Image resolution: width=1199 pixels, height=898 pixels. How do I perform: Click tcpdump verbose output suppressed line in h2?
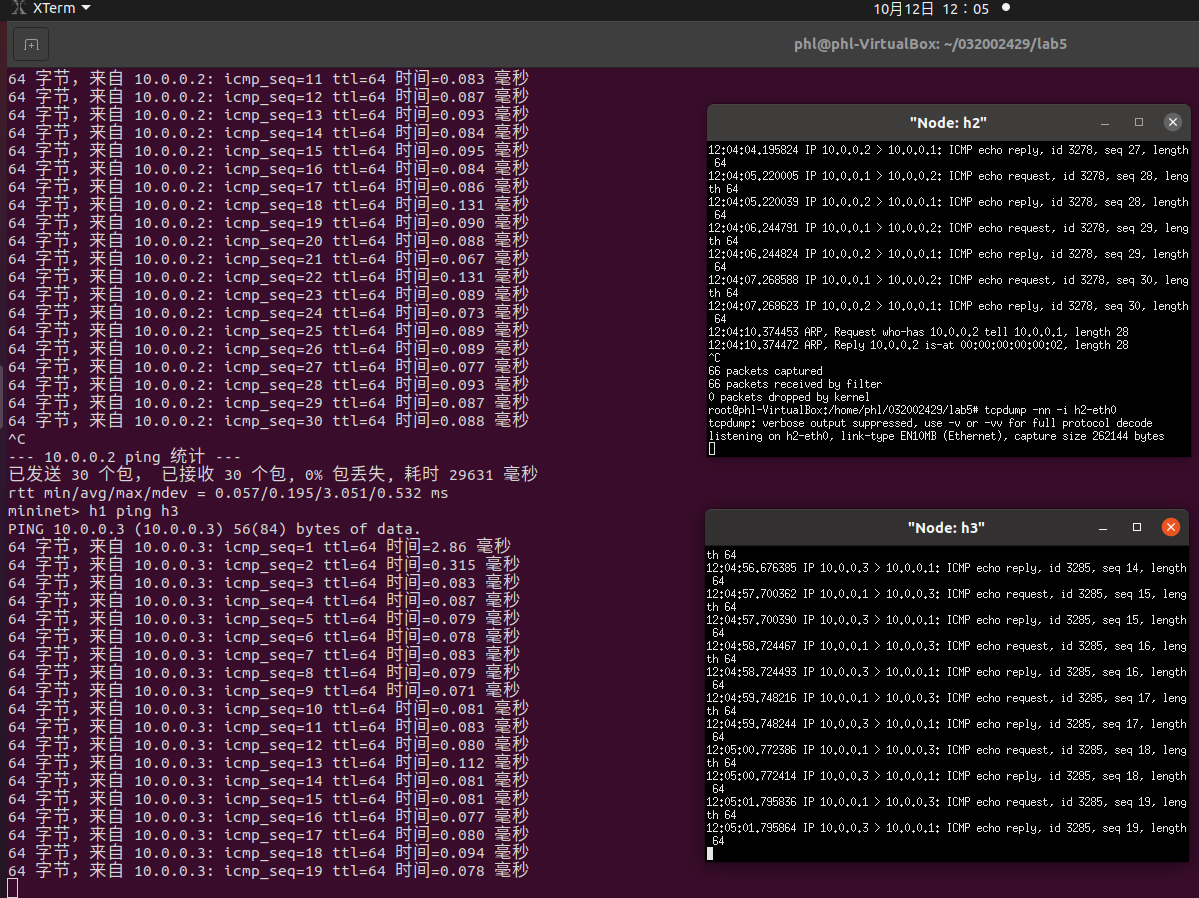pyautogui.click(x=930, y=423)
